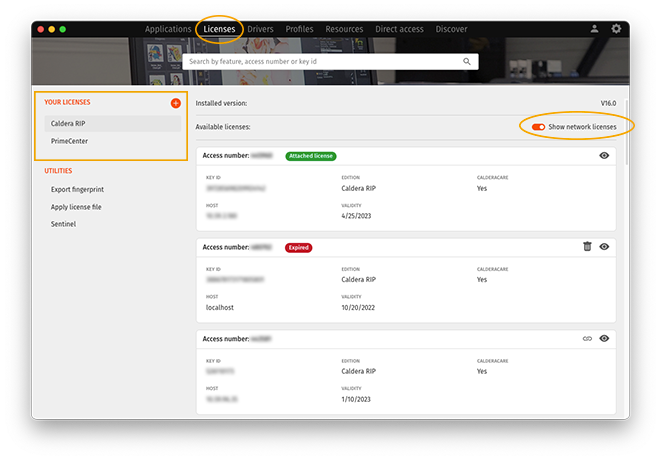Add a new license with the plus icon
This screenshot has width=660, height=460.
tap(176, 103)
